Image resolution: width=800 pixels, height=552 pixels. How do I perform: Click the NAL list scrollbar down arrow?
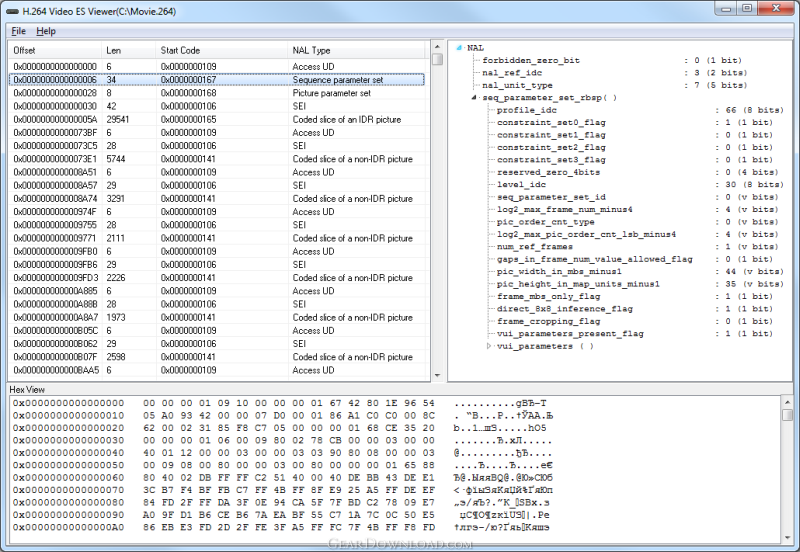(x=437, y=375)
